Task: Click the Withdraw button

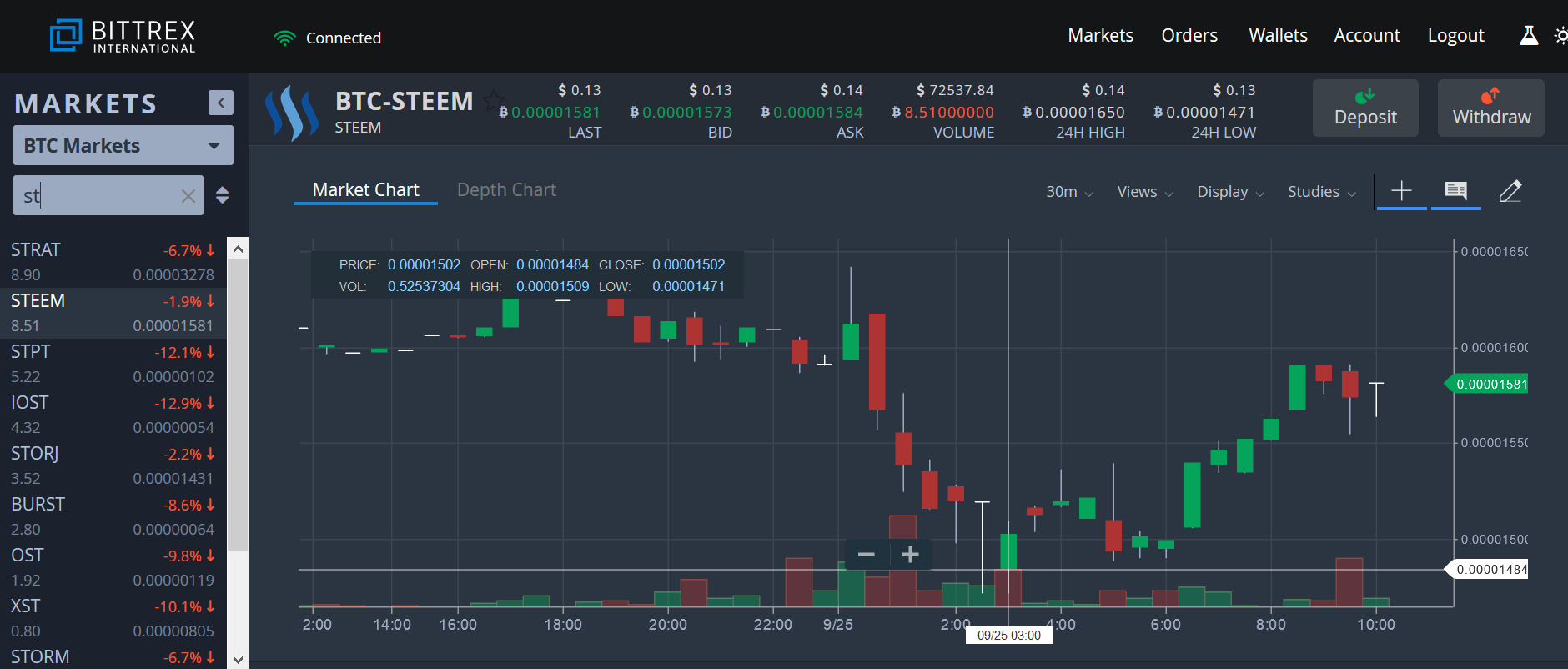Action: coord(1491,108)
